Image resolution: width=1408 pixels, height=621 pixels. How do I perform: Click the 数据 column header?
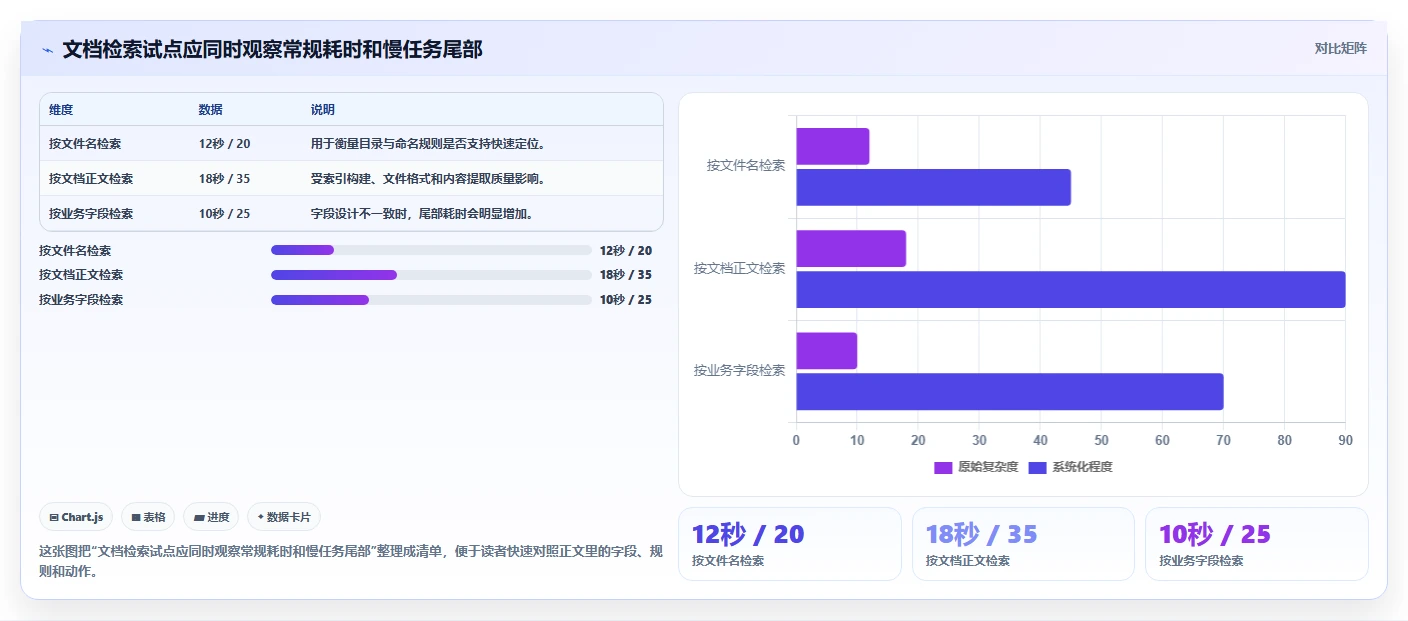click(211, 110)
